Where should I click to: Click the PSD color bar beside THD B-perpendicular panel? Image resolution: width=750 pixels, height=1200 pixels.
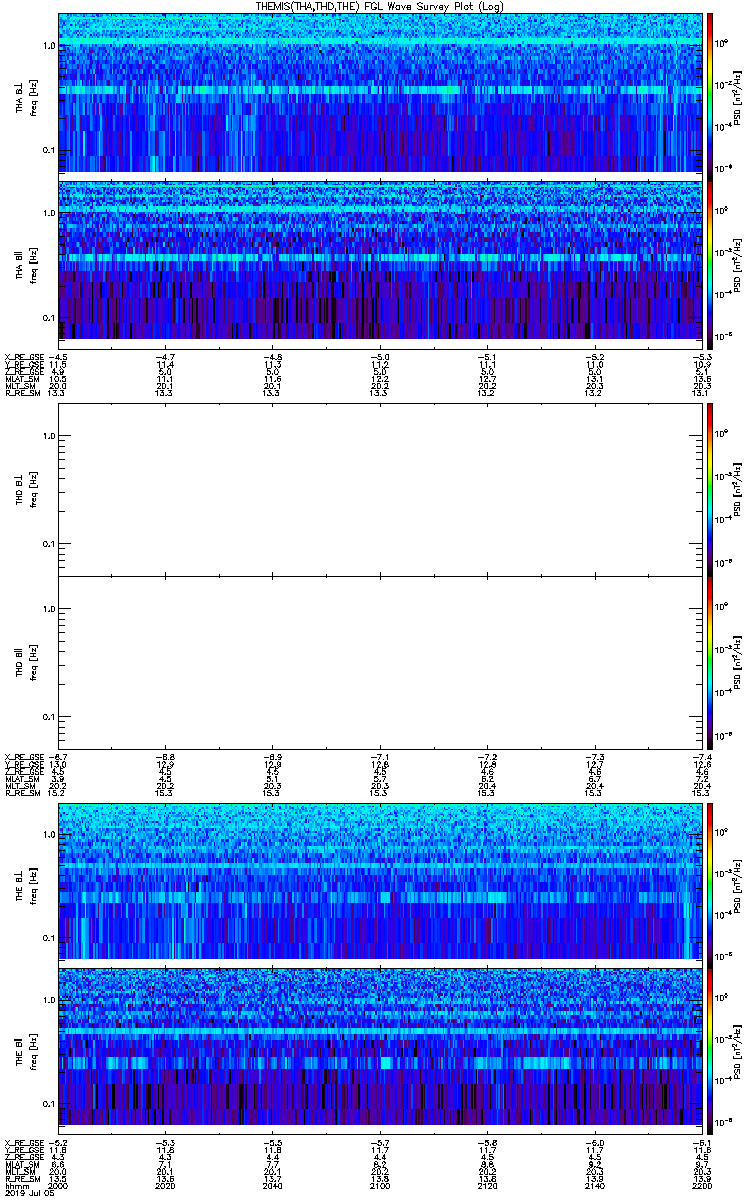click(710, 489)
